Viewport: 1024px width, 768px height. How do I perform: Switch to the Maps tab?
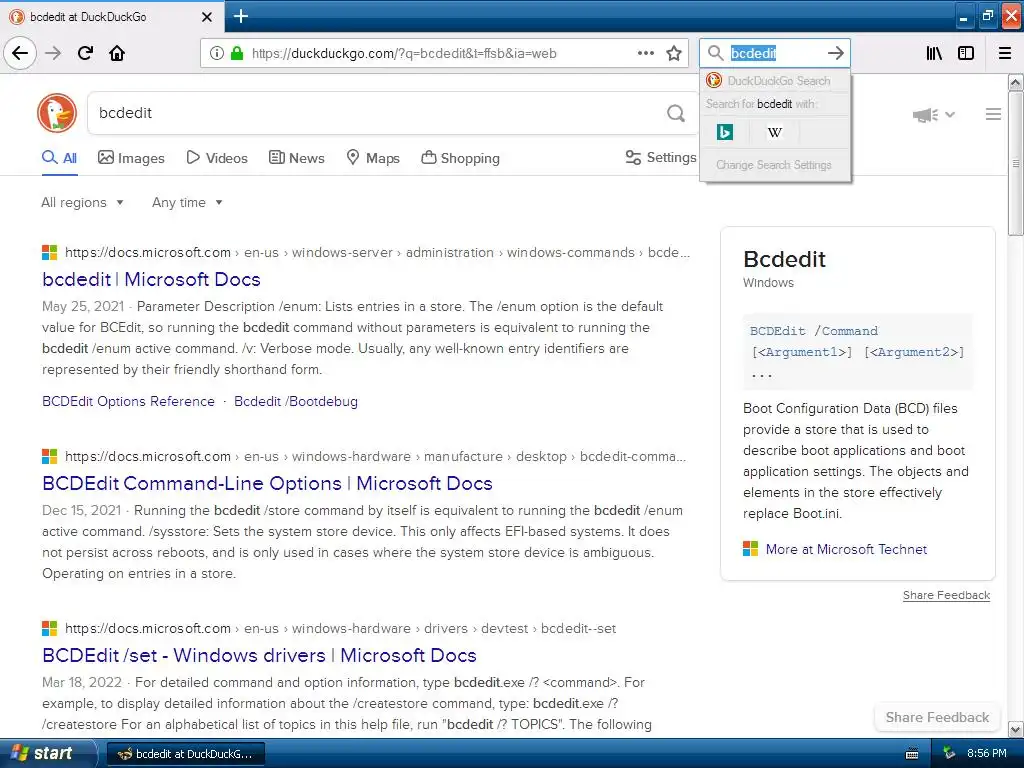(x=373, y=158)
